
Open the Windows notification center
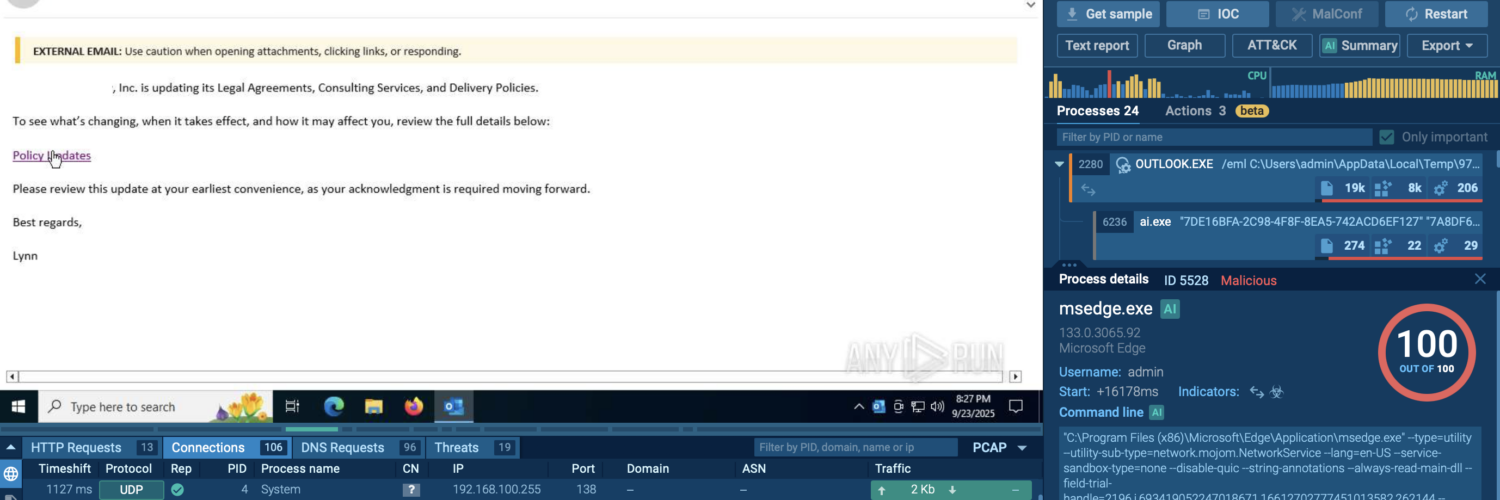(1015, 407)
